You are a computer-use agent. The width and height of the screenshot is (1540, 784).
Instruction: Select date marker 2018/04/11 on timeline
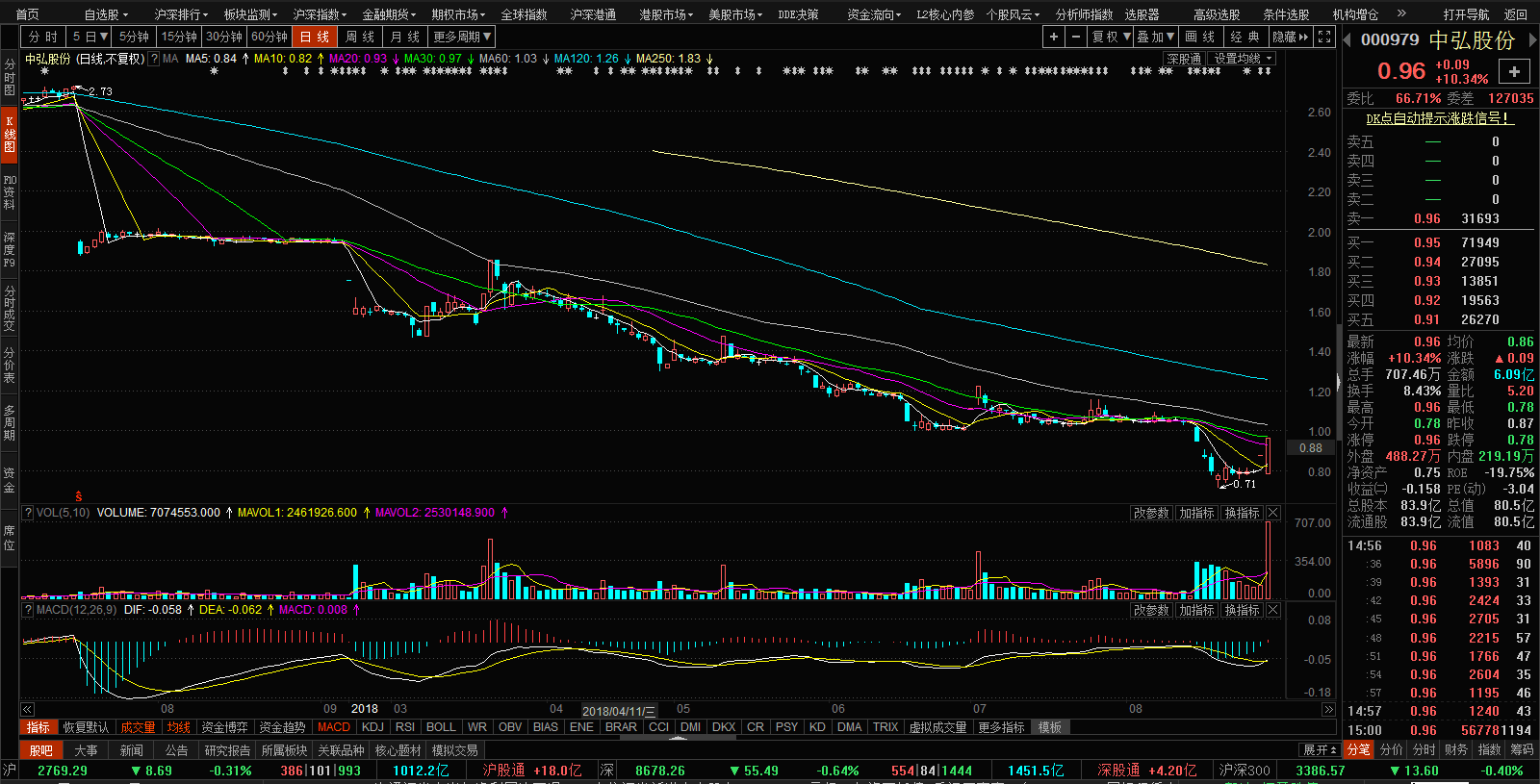click(618, 711)
